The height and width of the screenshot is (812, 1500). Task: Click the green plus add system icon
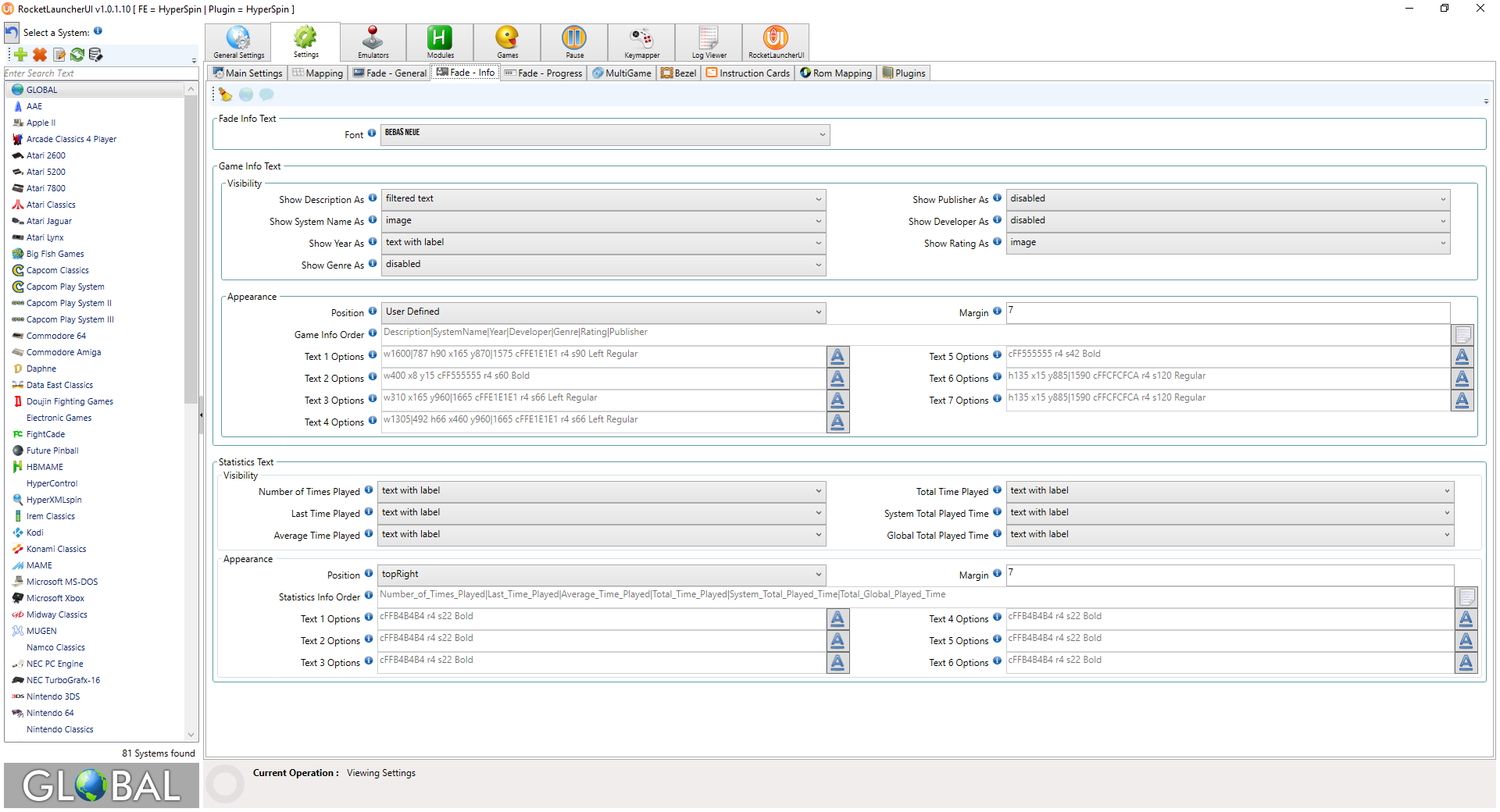21,55
